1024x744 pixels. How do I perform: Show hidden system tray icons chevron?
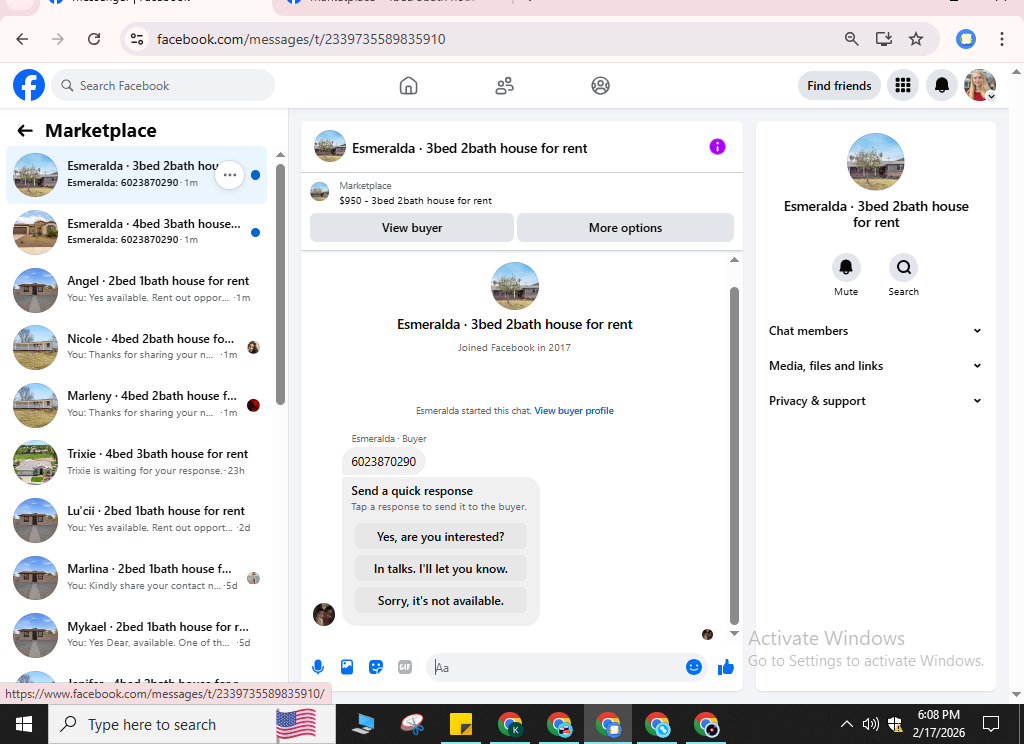[x=846, y=724]
